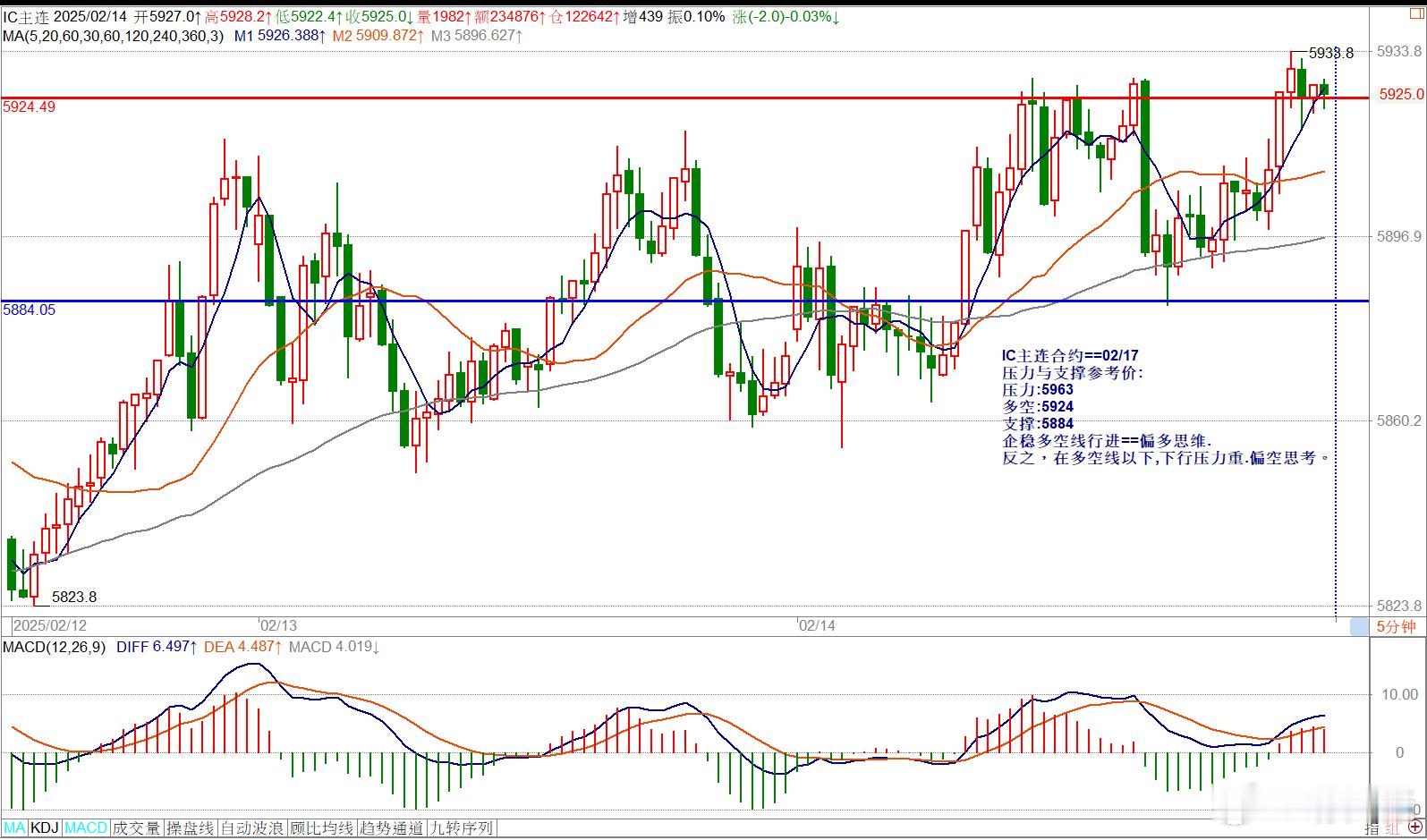Screen dimensions: 1427x840
Task: Open the 趋势通道 indicator tab
Action: coord(392,828)
